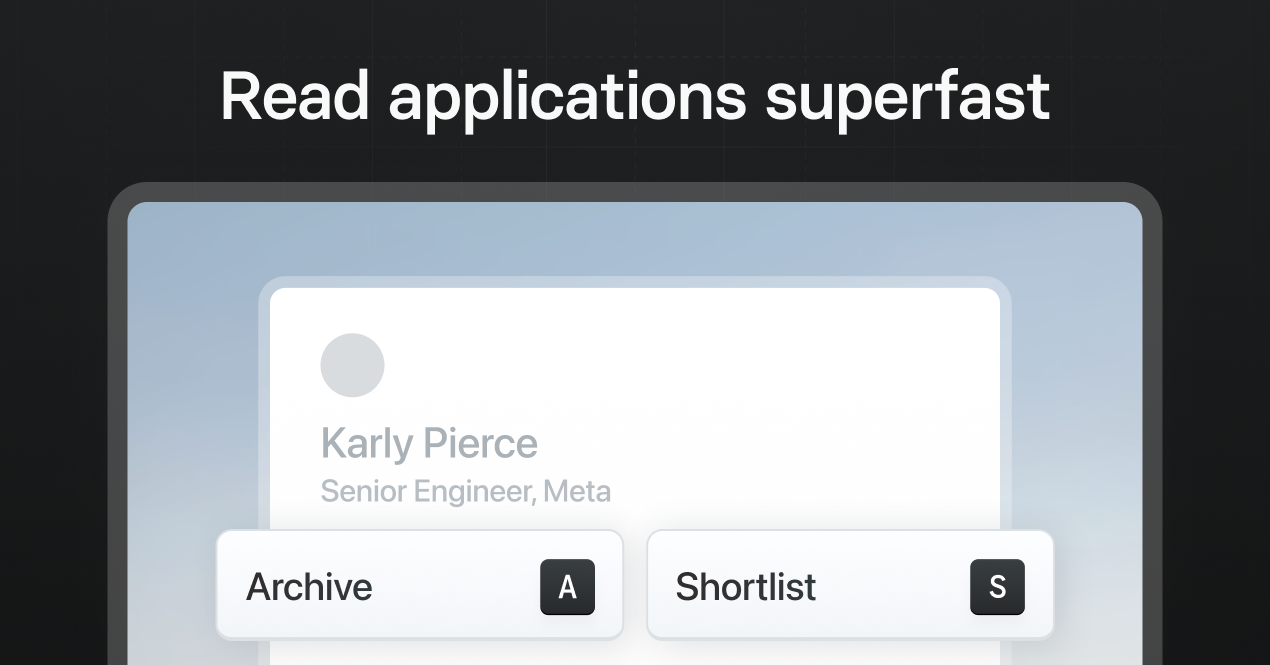This screenshot has height=665, width=1270.
Task: Click the word "Read" in the headline
Action: (x=294, y=97)
